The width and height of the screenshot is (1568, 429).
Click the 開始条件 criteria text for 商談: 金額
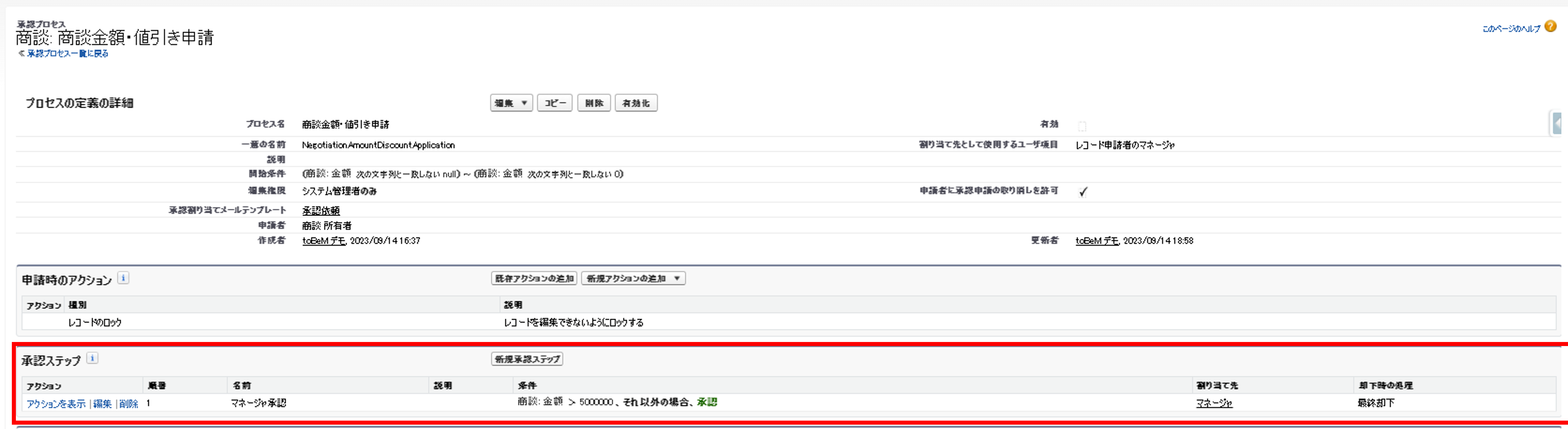(463, 174)
